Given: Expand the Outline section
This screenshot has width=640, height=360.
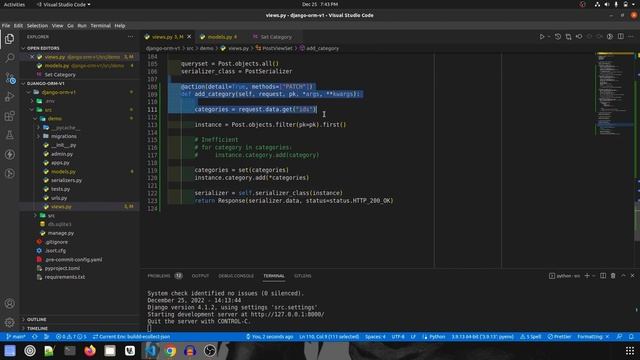Looking at the screenshot, I should tap(37, 319).
